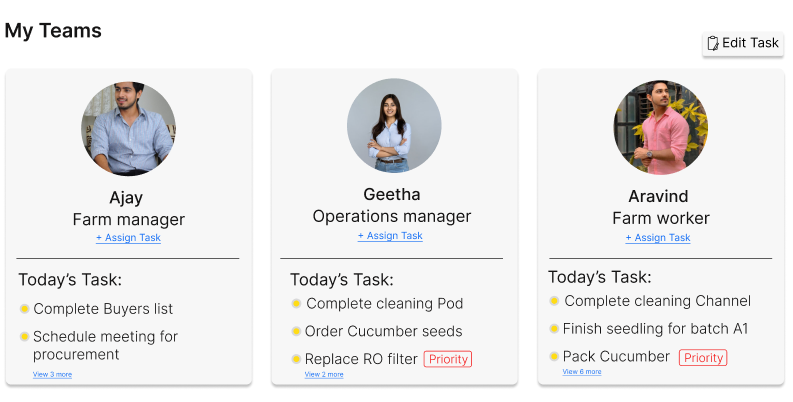Image resolution: width=793 pixels, height=402 pixels.
Task: Click yellow dot beside Order Cucumber seeds
Action: click(x=296, y=331)
